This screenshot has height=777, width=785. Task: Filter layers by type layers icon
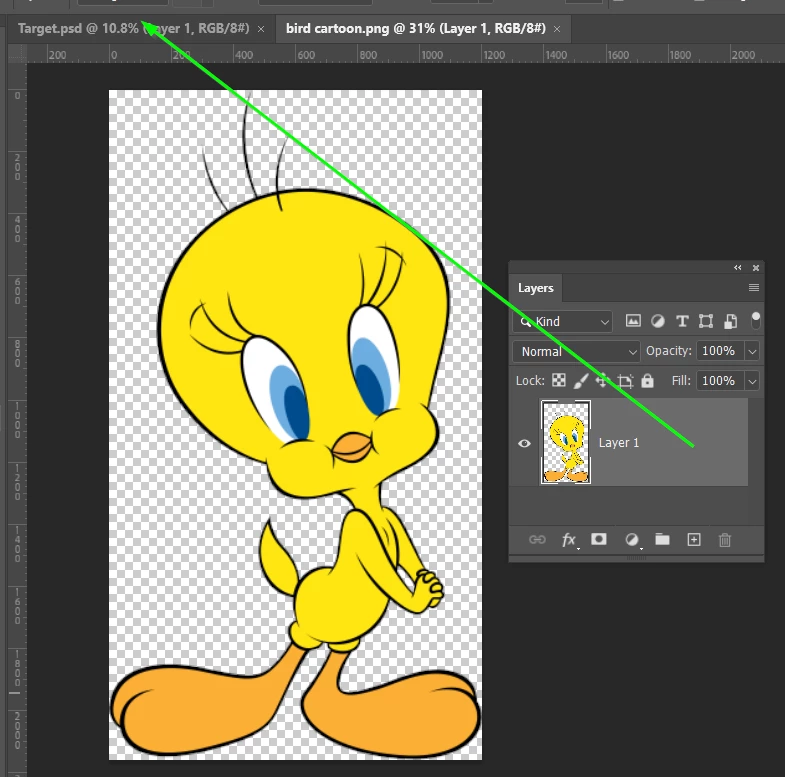(682, 321)
